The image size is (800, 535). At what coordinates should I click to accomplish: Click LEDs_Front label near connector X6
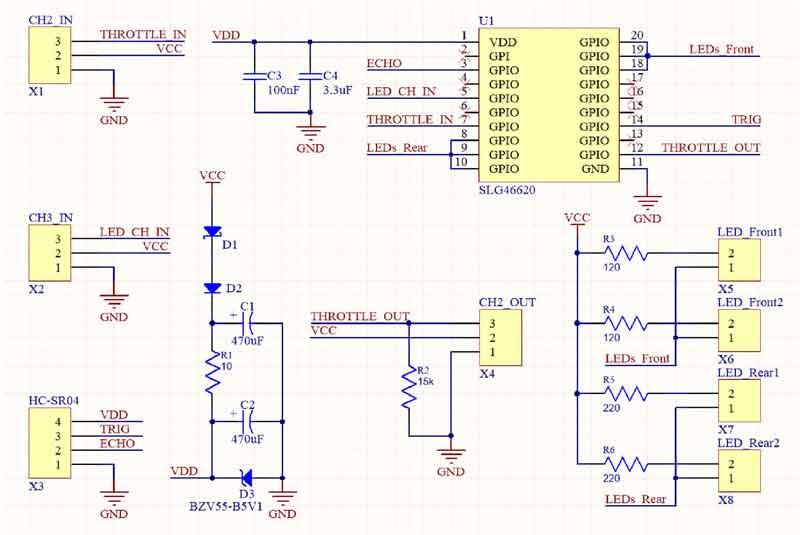637,359
